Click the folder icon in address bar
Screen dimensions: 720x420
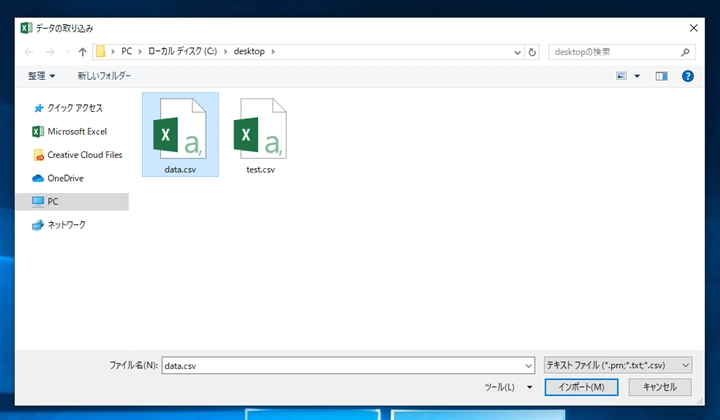point(101,51)
